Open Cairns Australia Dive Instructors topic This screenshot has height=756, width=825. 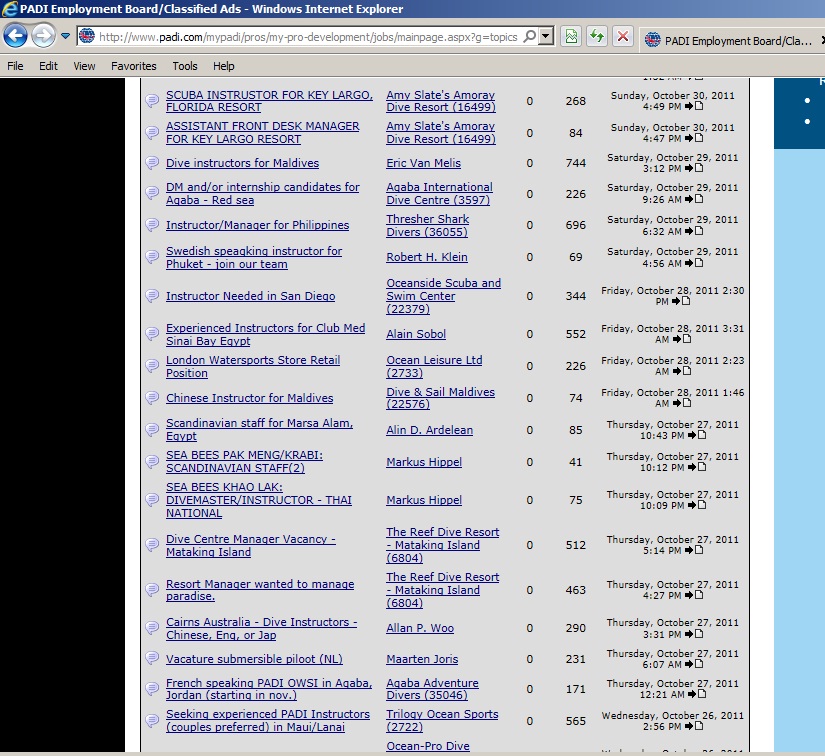(261, 628)
